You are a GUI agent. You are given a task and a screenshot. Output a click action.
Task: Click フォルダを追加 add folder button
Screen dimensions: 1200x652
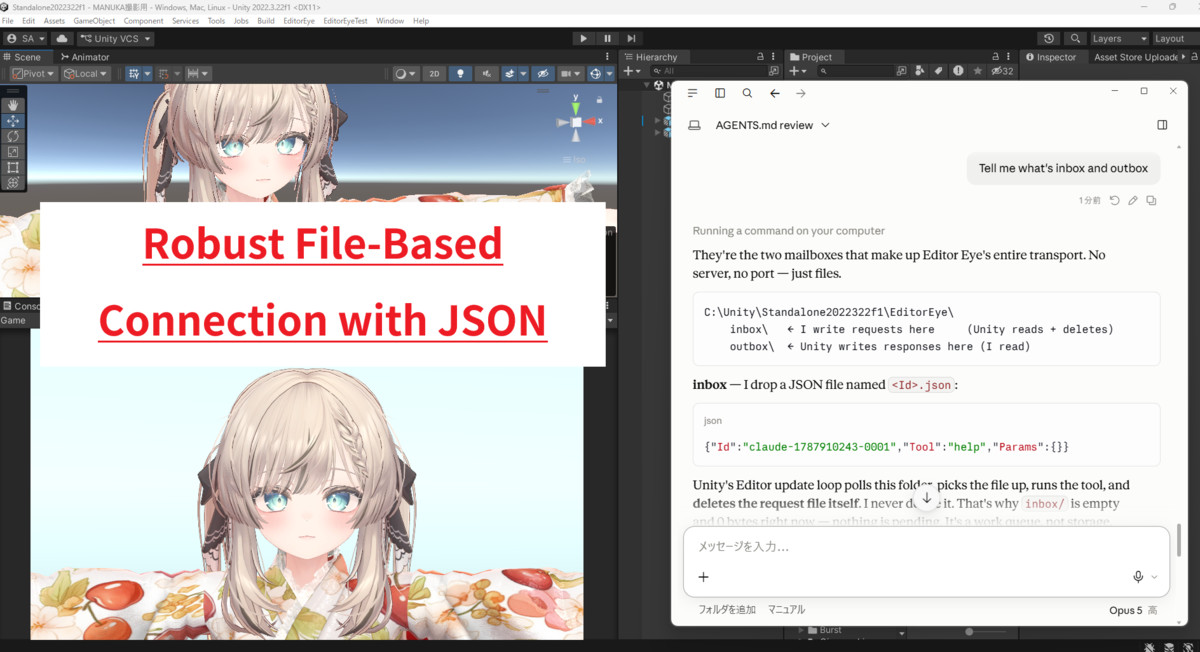(727, 609)
